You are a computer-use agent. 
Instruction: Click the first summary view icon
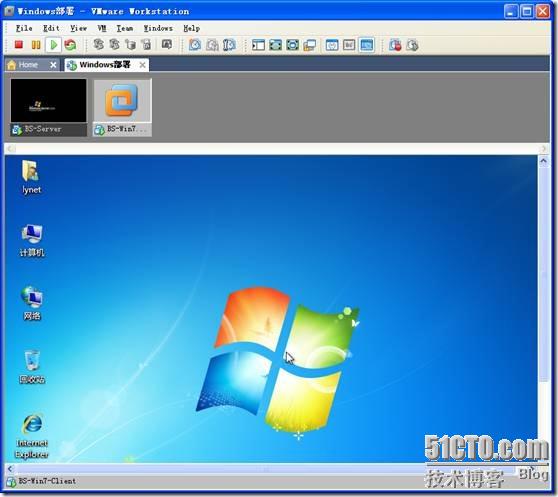(x=332, y=45)
